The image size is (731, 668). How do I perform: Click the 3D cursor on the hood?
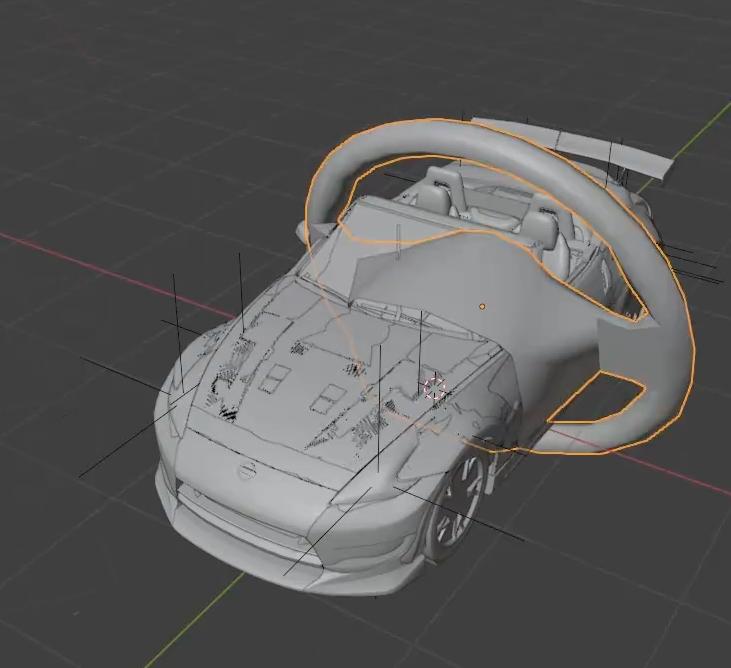click(434, 388)
